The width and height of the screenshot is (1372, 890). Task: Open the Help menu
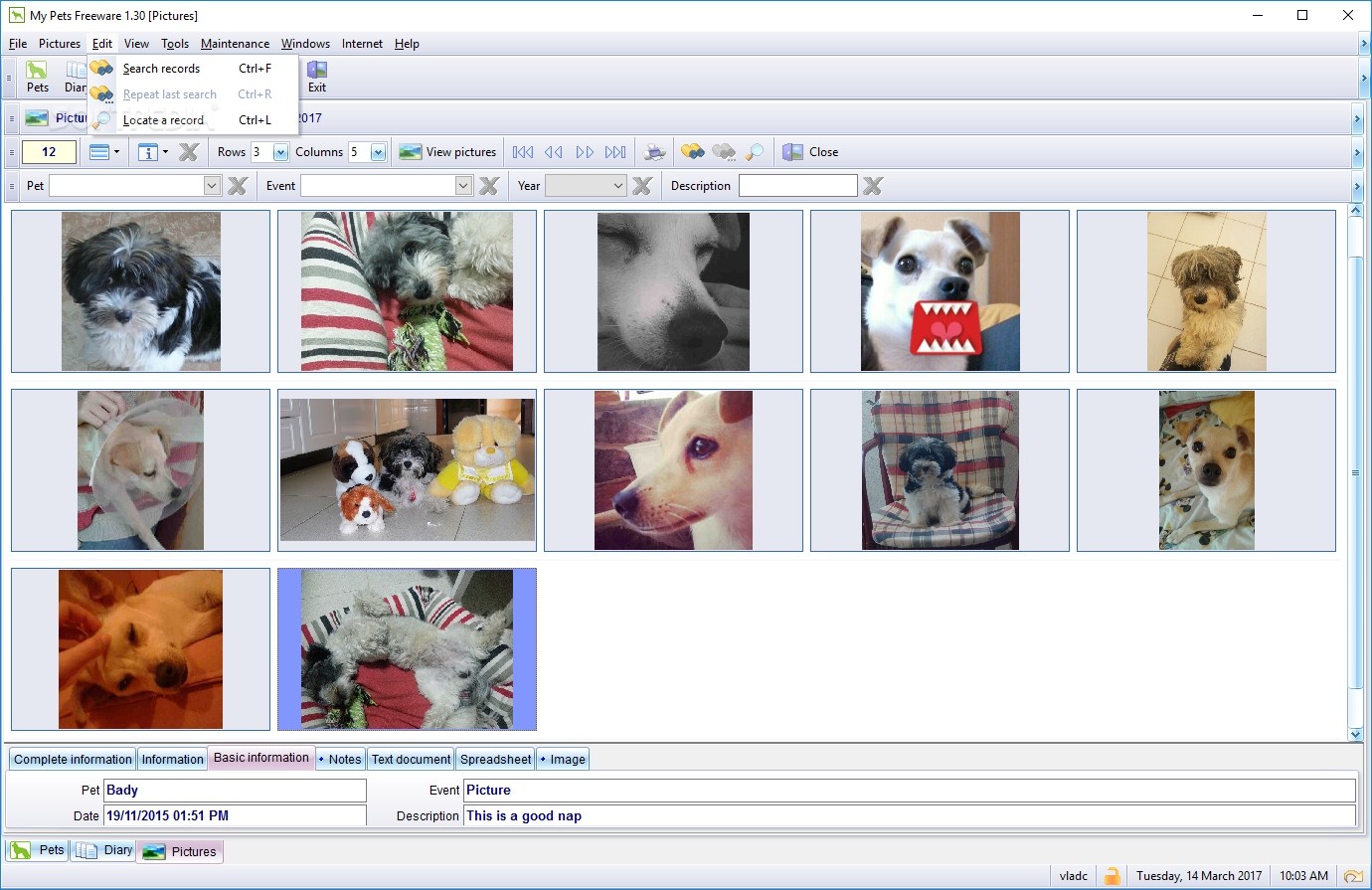(x=407, y=44)
